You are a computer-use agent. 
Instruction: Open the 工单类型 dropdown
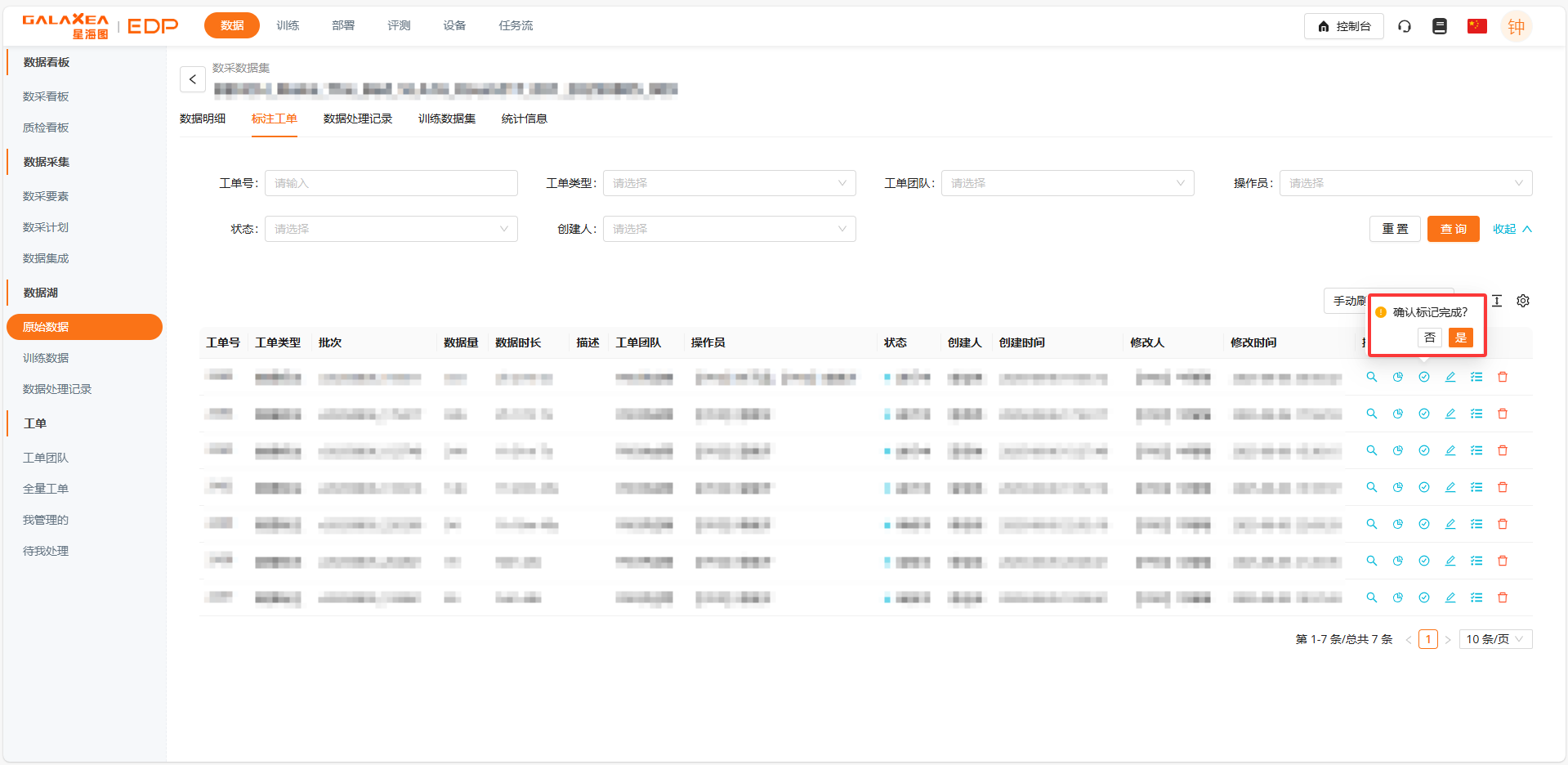coord(729,183)
